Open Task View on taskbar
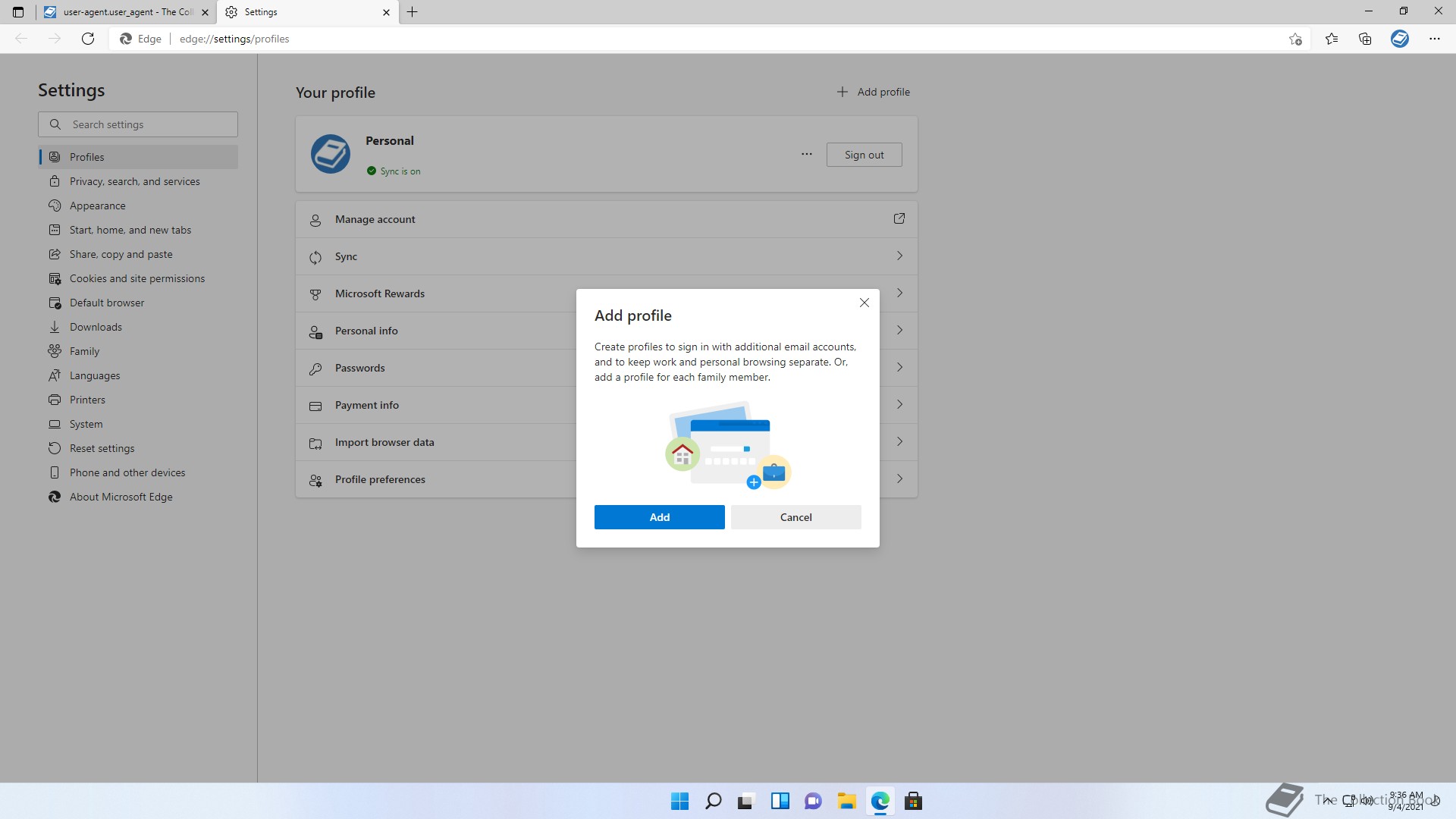The height and width of the screenshot is (819, 1456). click(747, 801)
